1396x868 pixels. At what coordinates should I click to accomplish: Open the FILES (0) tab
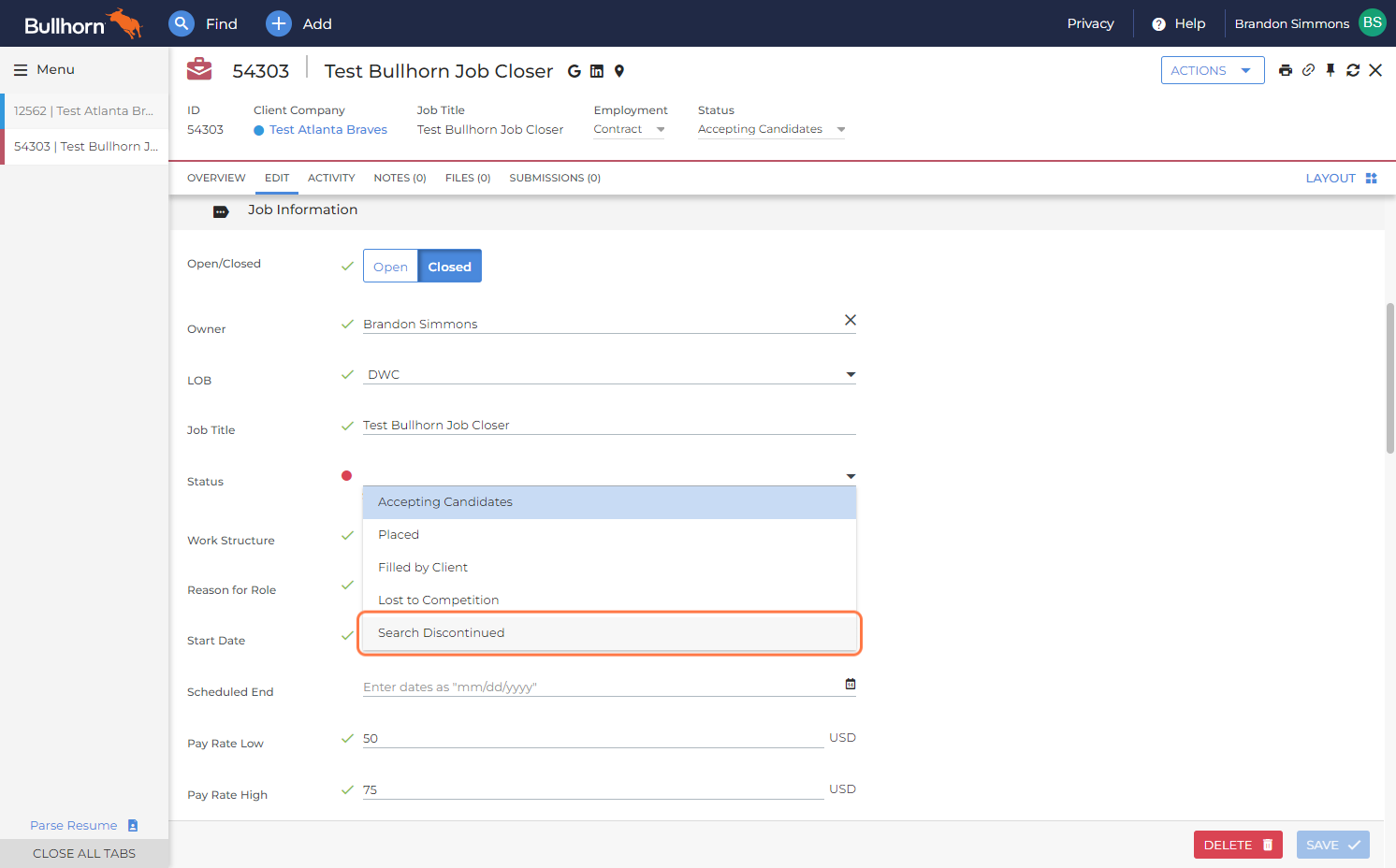click(x=468, y=178)
